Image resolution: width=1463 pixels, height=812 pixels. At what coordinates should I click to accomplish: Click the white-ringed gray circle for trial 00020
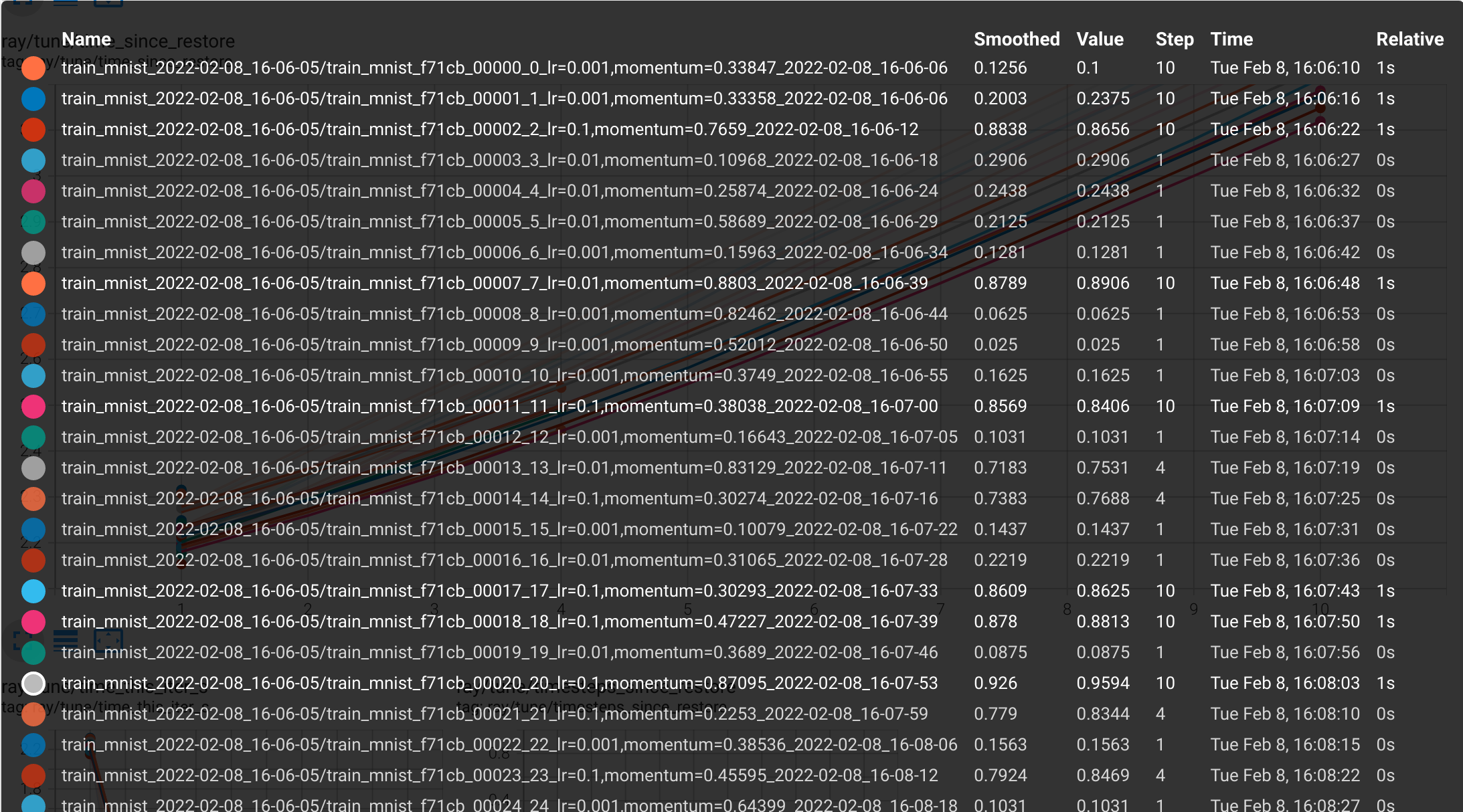click(33, 683)
